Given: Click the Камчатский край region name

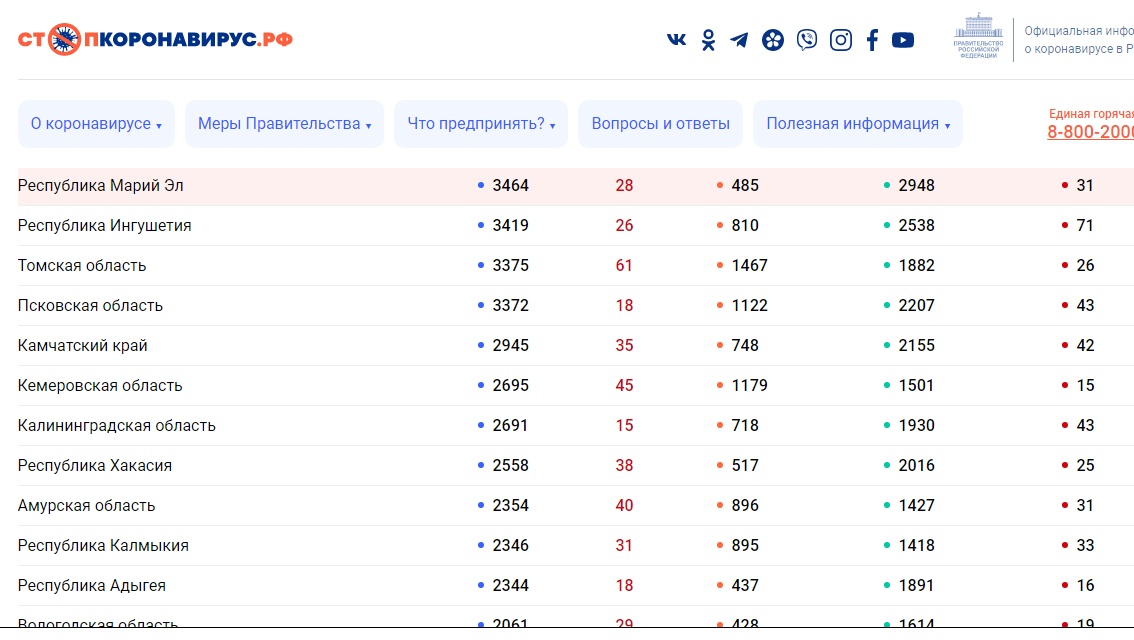Looking at the screenshot, I should click(x=83, y=346).
